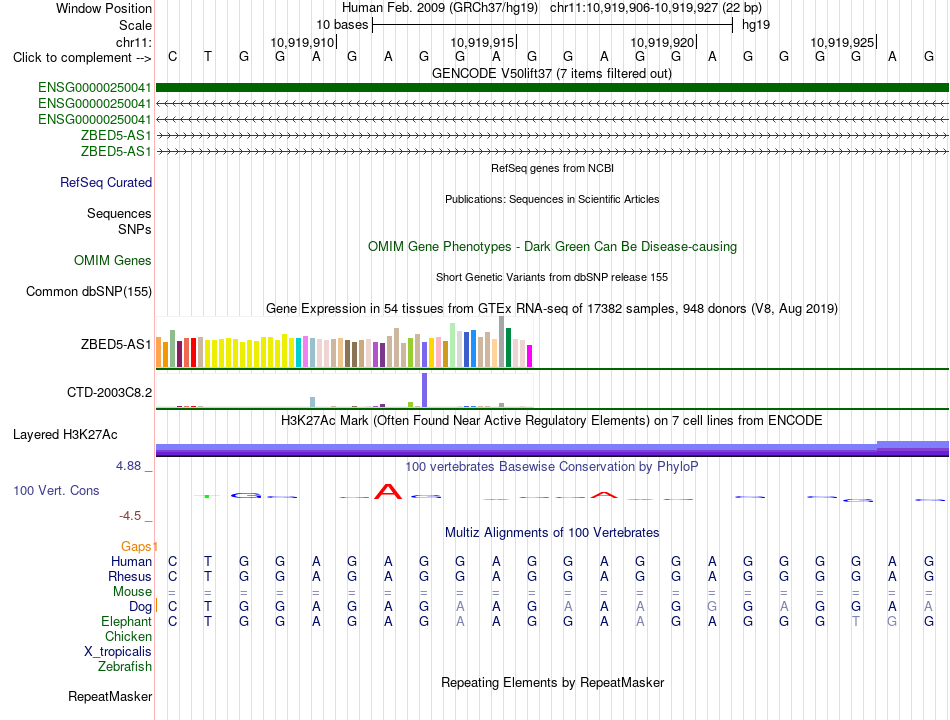Viewport: 950px width, 720px height.
Task: Click the only T base in the reference sequence row
Action: (208, 57)
